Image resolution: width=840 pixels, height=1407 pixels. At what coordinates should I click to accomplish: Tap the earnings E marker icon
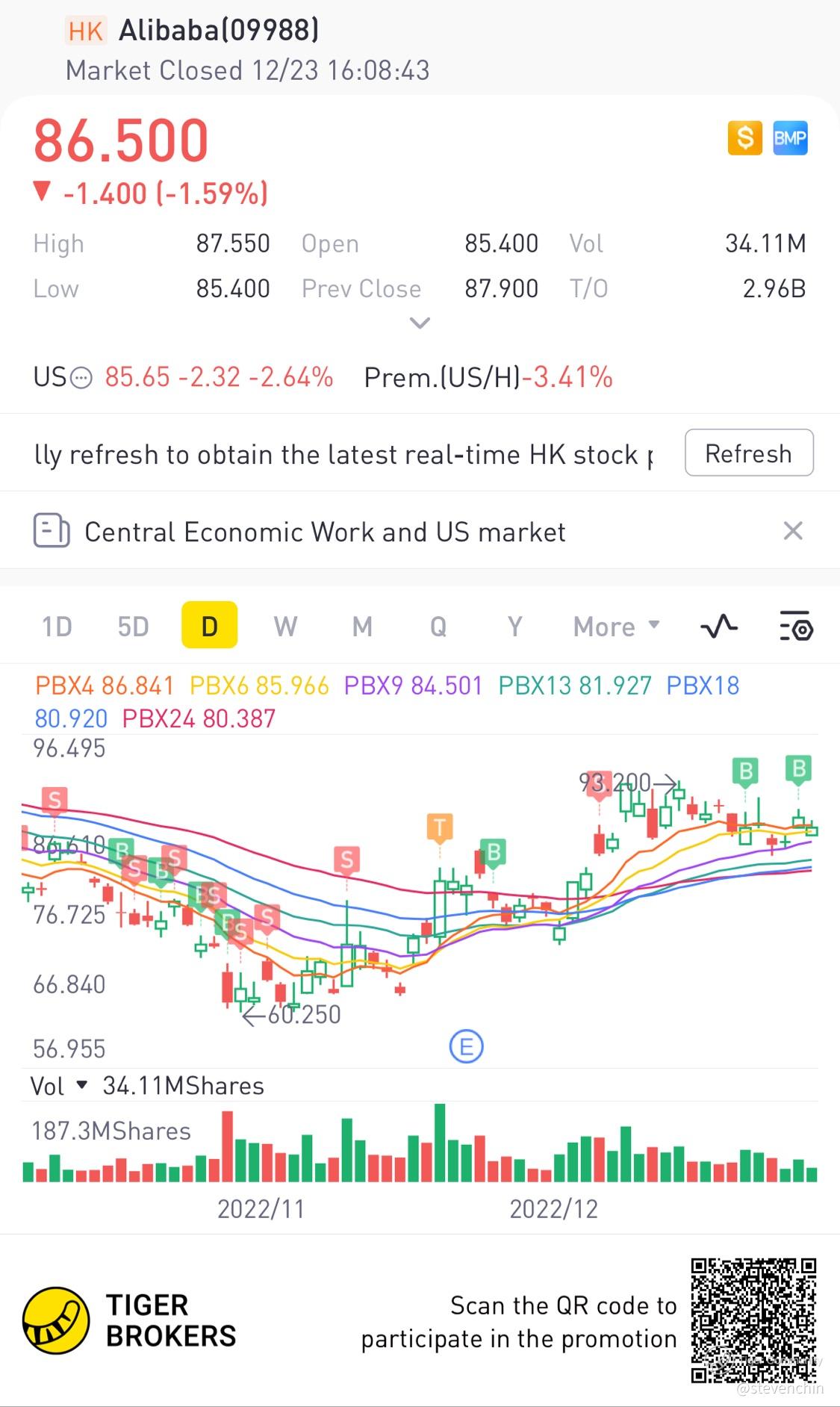pos(467,1046)
